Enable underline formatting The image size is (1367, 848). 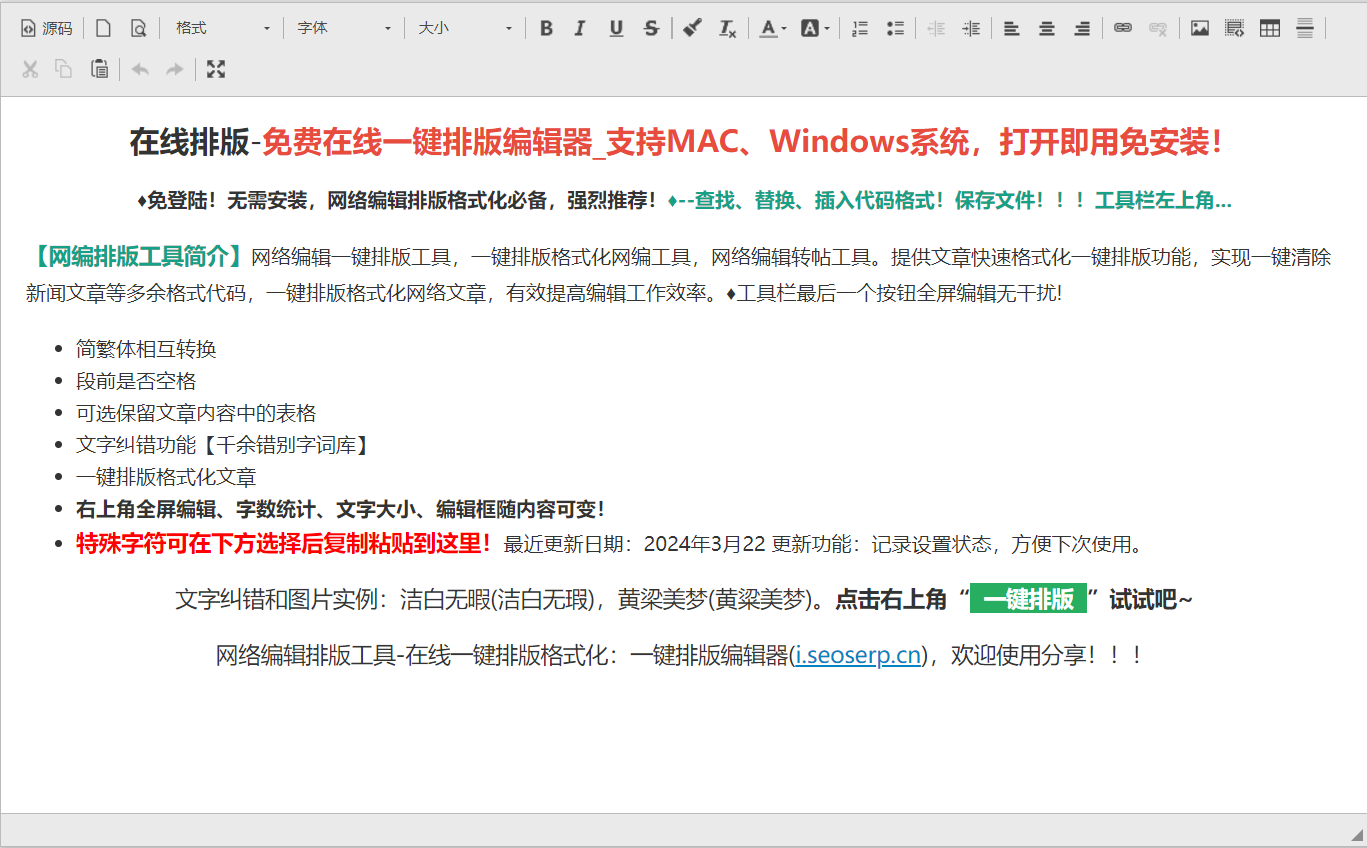tap(616, 28)
